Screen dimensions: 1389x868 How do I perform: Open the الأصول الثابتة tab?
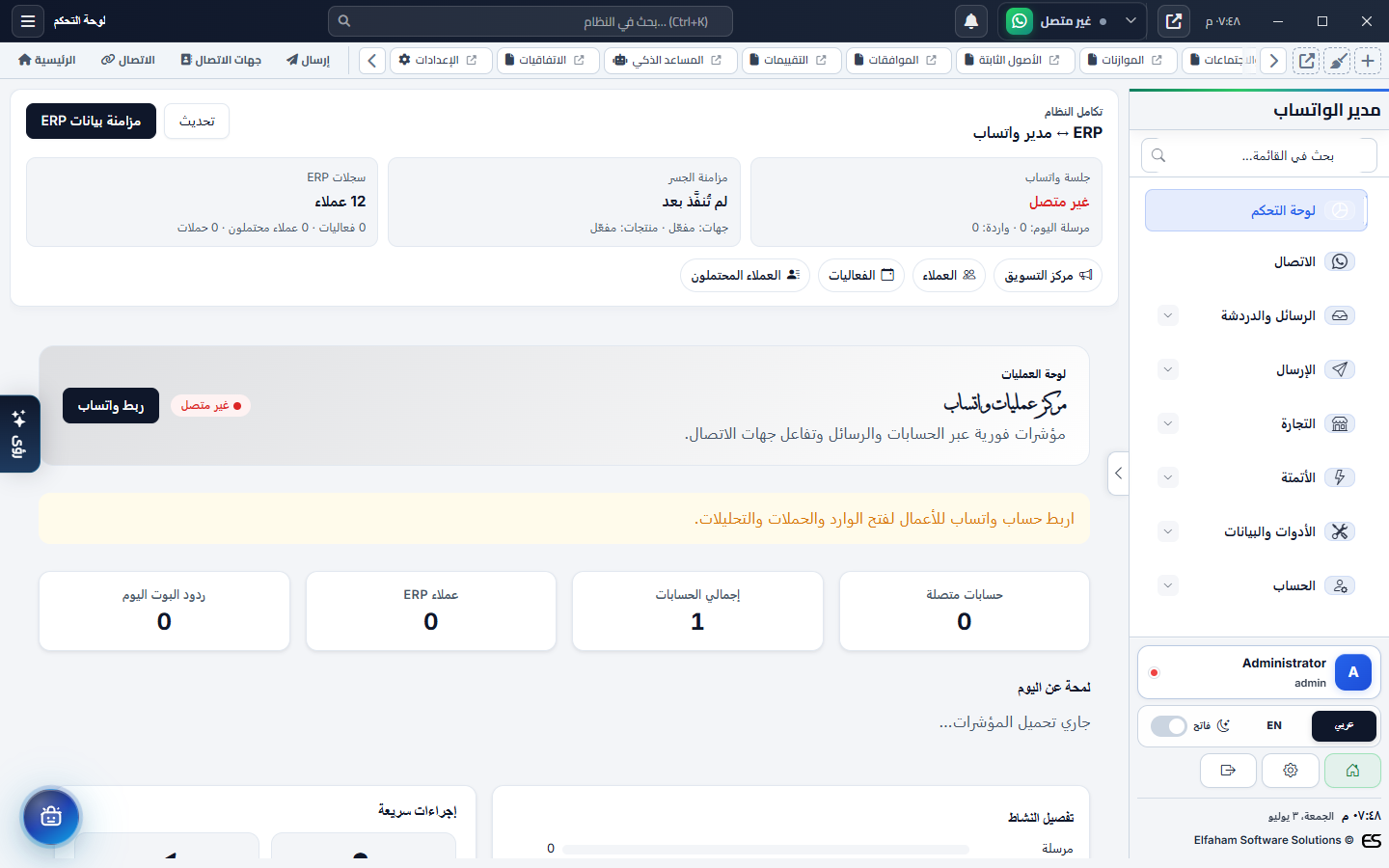1015,60
